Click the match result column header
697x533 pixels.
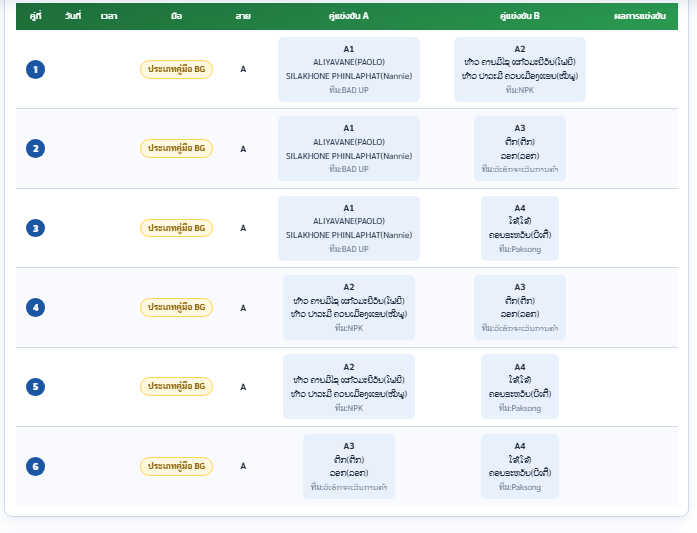(640, 16)
